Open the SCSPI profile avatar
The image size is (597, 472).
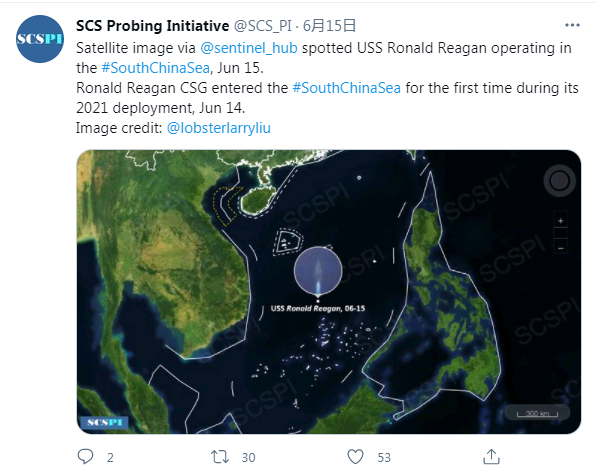[x=40, y=39]
